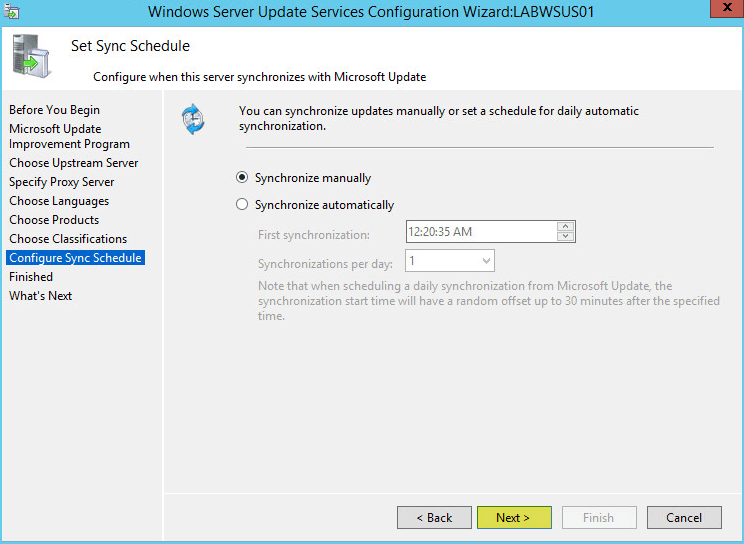Select the Configure Sync Schedule step
Viewport: 744px width, 544px height.
click(76, 258)
